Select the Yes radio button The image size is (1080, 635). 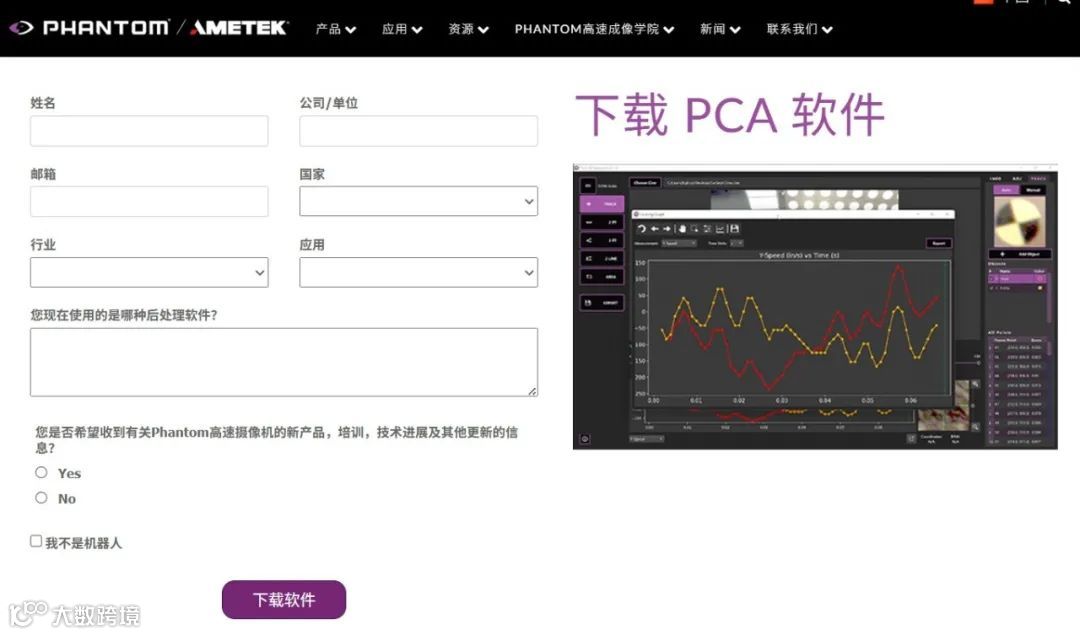(x=41, y=472)
